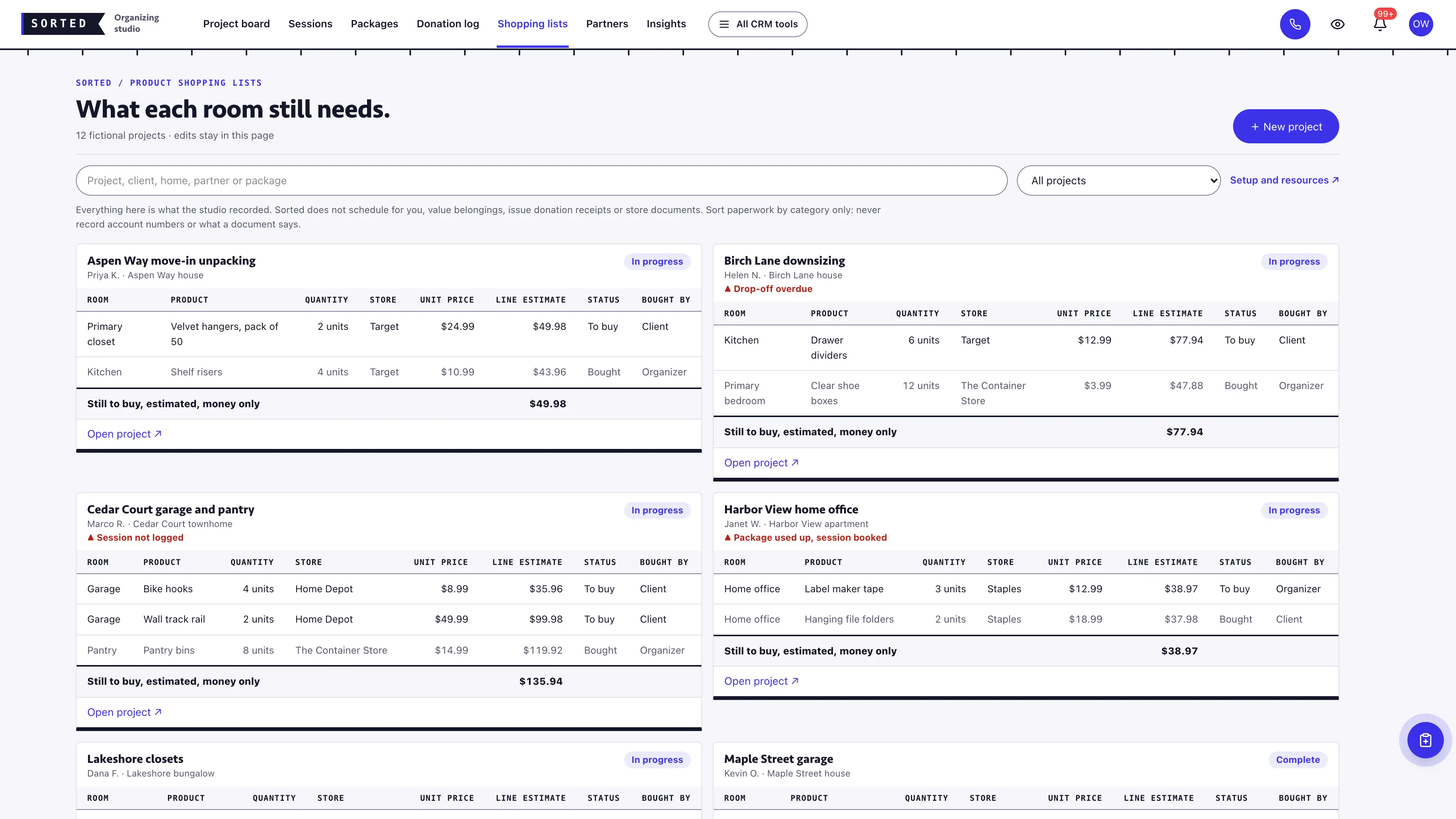Click Pantry bins product cell
Image resolution: width=1456 pixels, height=819 pixels.
169,651
